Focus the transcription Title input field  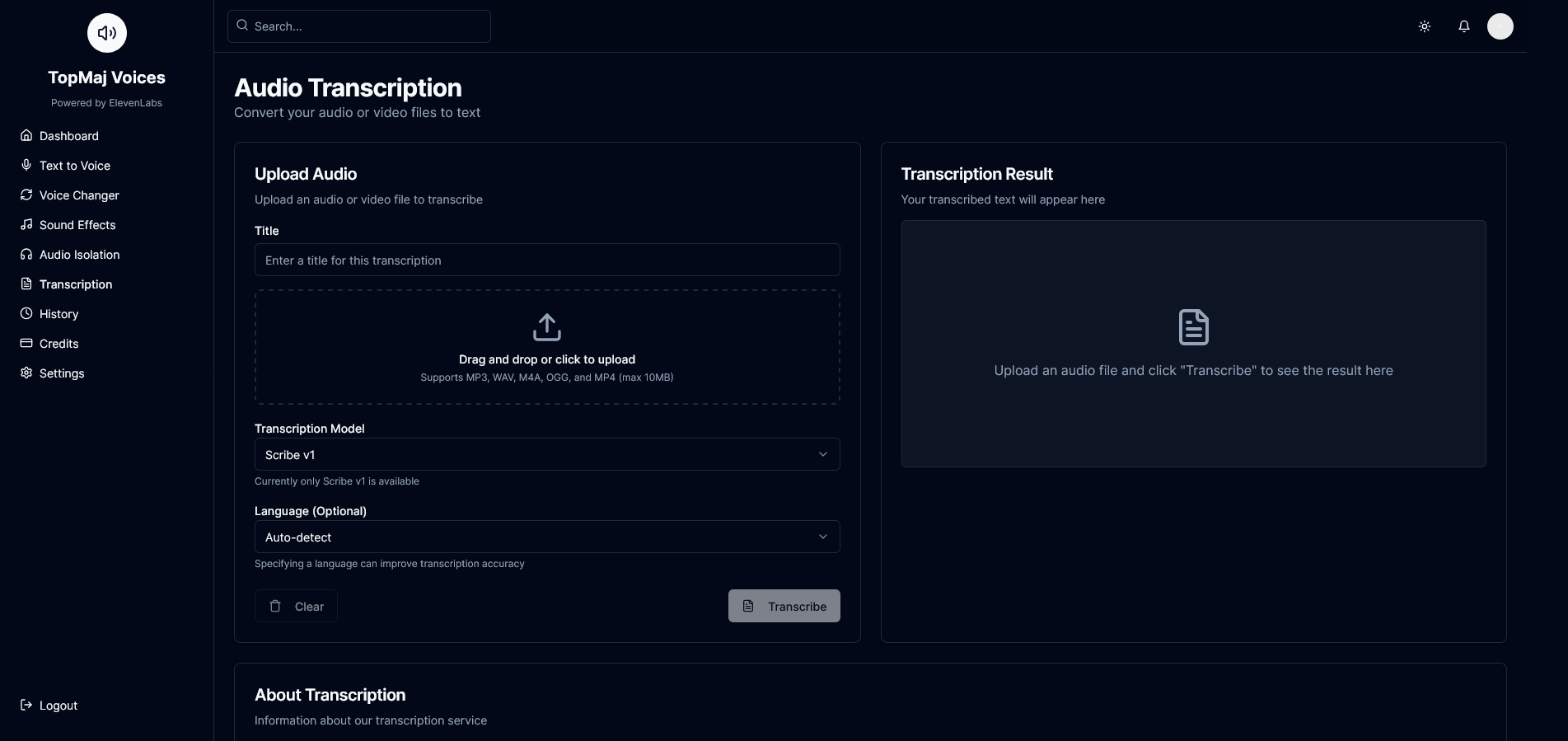pos(547,260)
